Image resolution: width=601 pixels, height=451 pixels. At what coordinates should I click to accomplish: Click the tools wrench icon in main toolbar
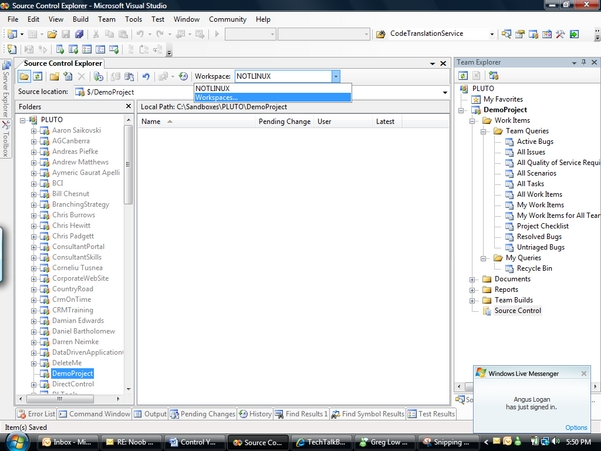pyautogui.click(x=560, y=34)
